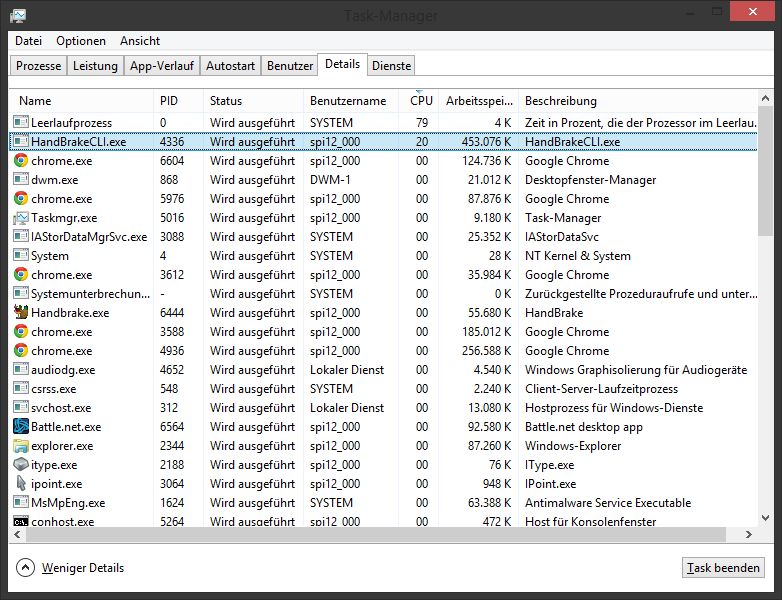Sort by the Beschreibung column header
Viewport: 782px width, 603px height.
(x=638, y=101)
